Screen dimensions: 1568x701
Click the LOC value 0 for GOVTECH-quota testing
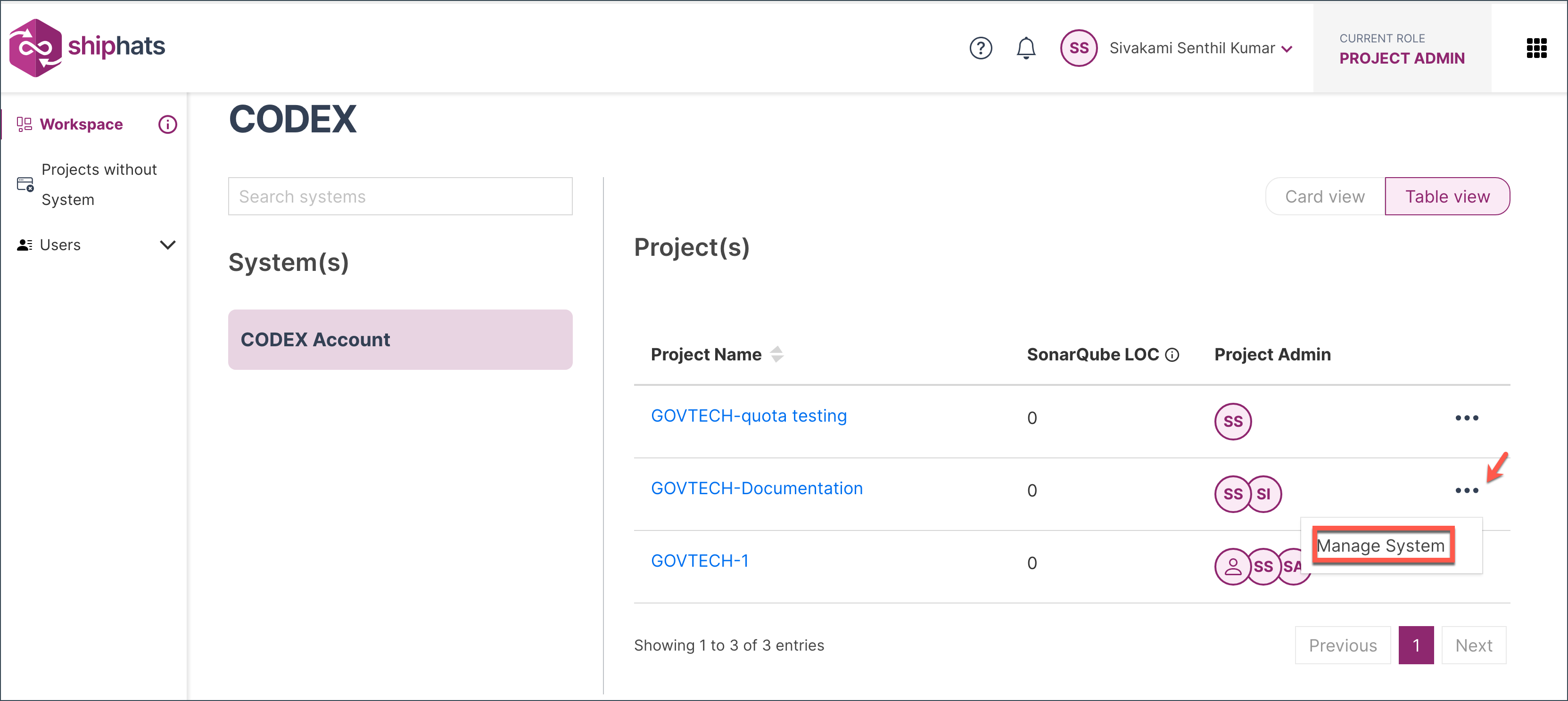tap(1032, 418)
